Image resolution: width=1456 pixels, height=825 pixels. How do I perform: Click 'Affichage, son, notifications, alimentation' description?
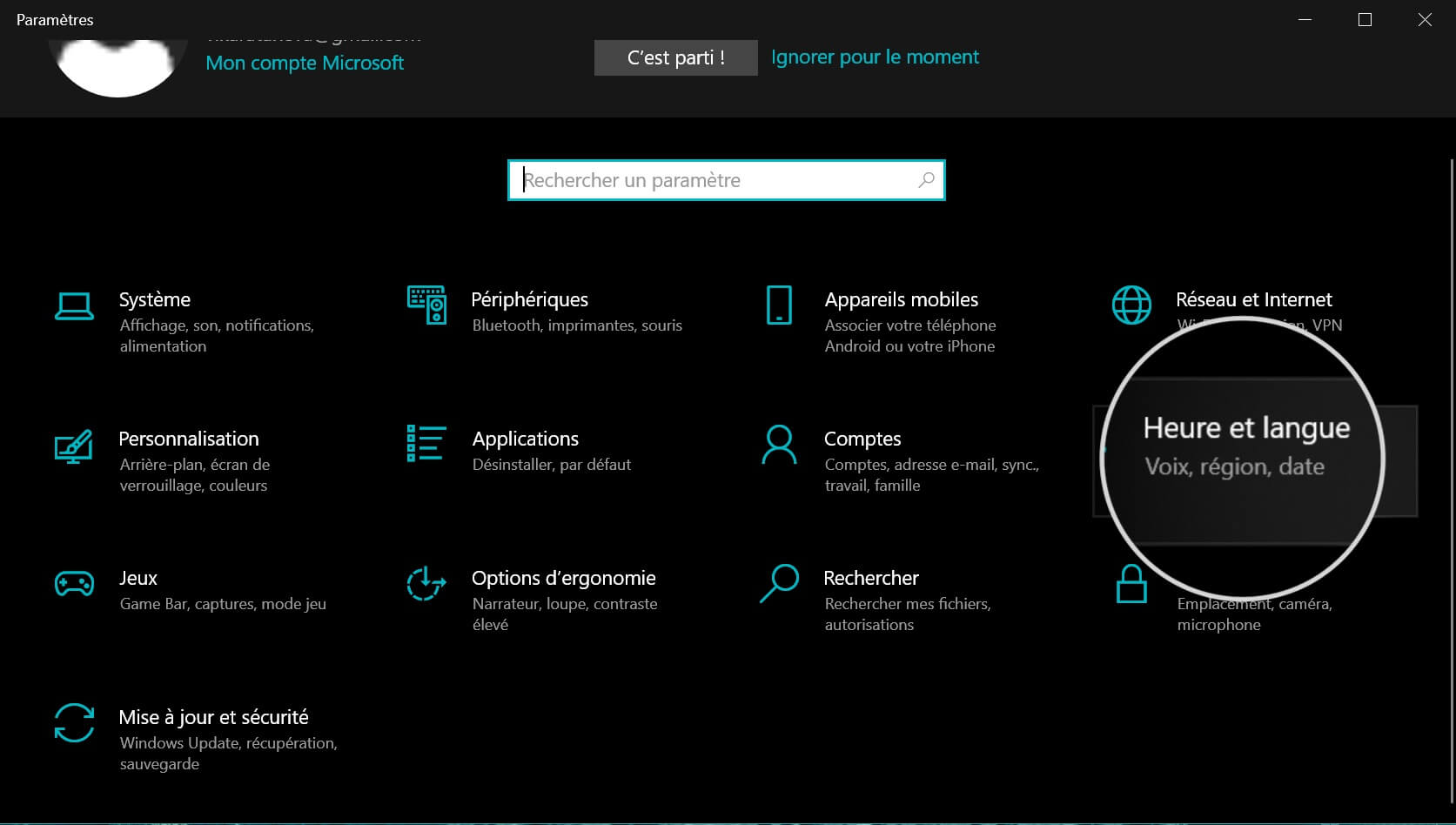point(217,335)
